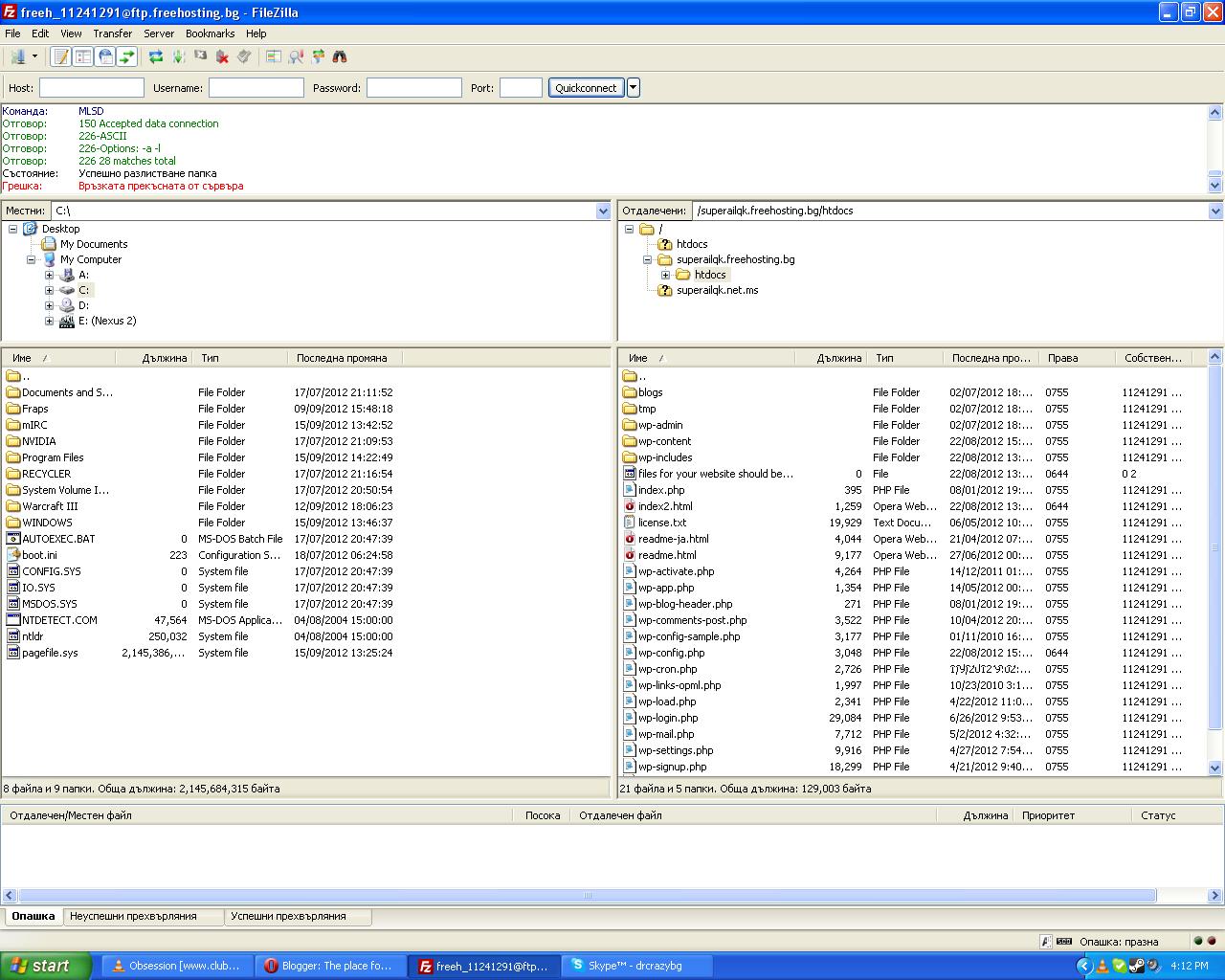Click the Opera icon beside index2.html
1225x980 pixels.
[x=630, y=506]
